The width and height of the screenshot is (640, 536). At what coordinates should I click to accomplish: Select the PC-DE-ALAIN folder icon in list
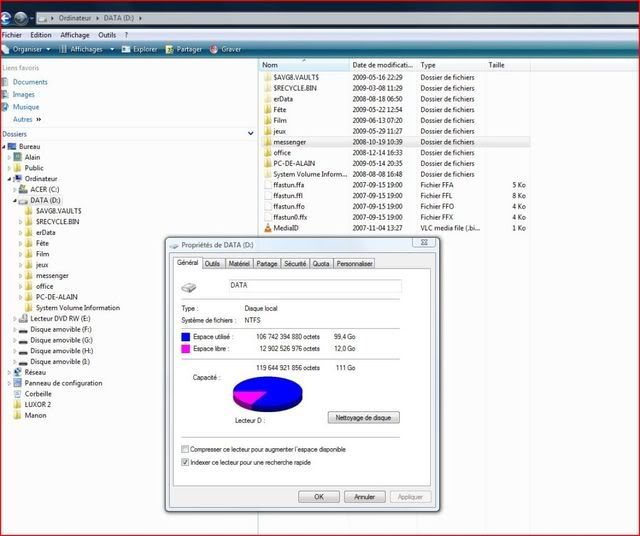click(268, 163)
